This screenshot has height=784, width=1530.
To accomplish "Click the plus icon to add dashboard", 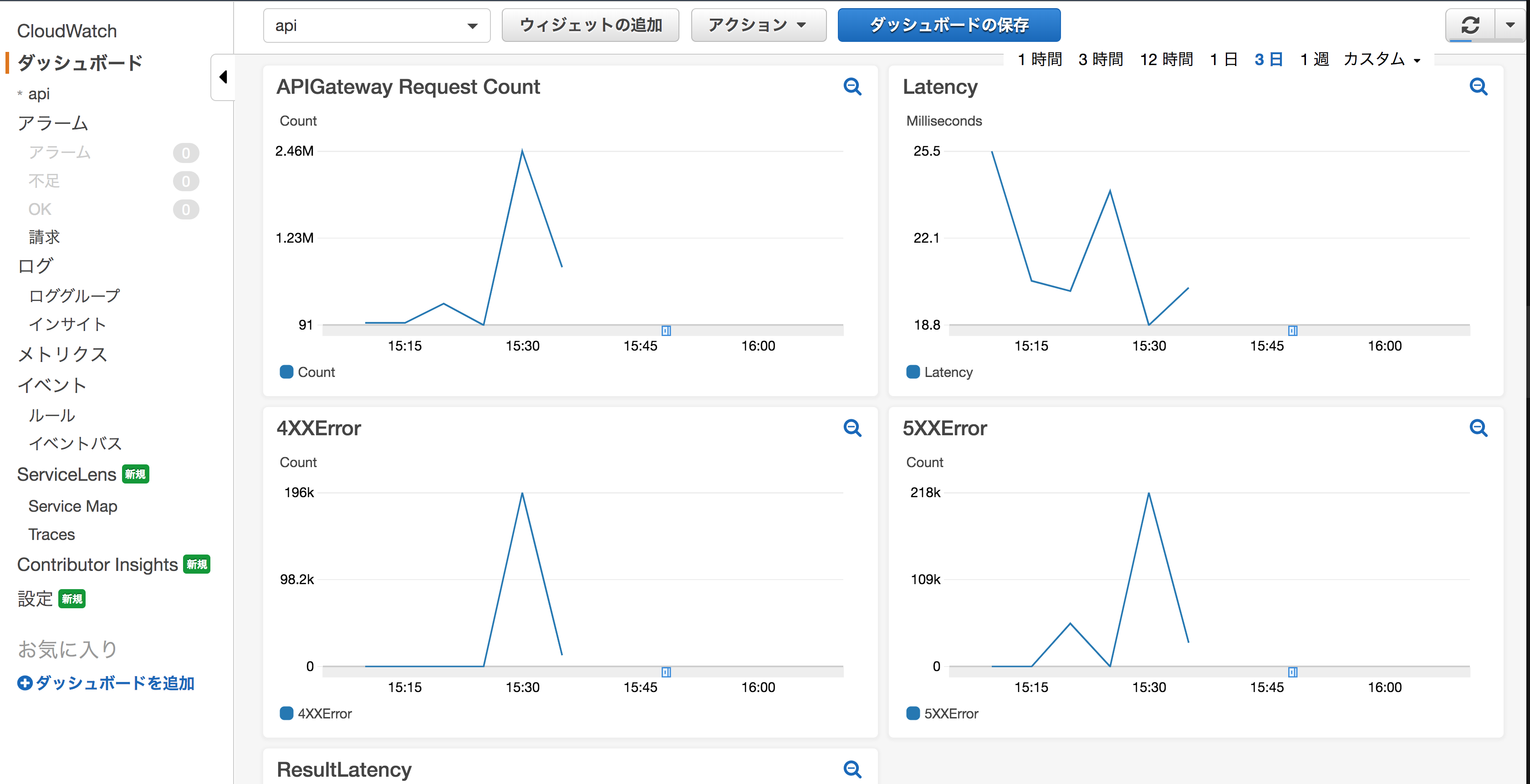I will (x=24, y=683).
